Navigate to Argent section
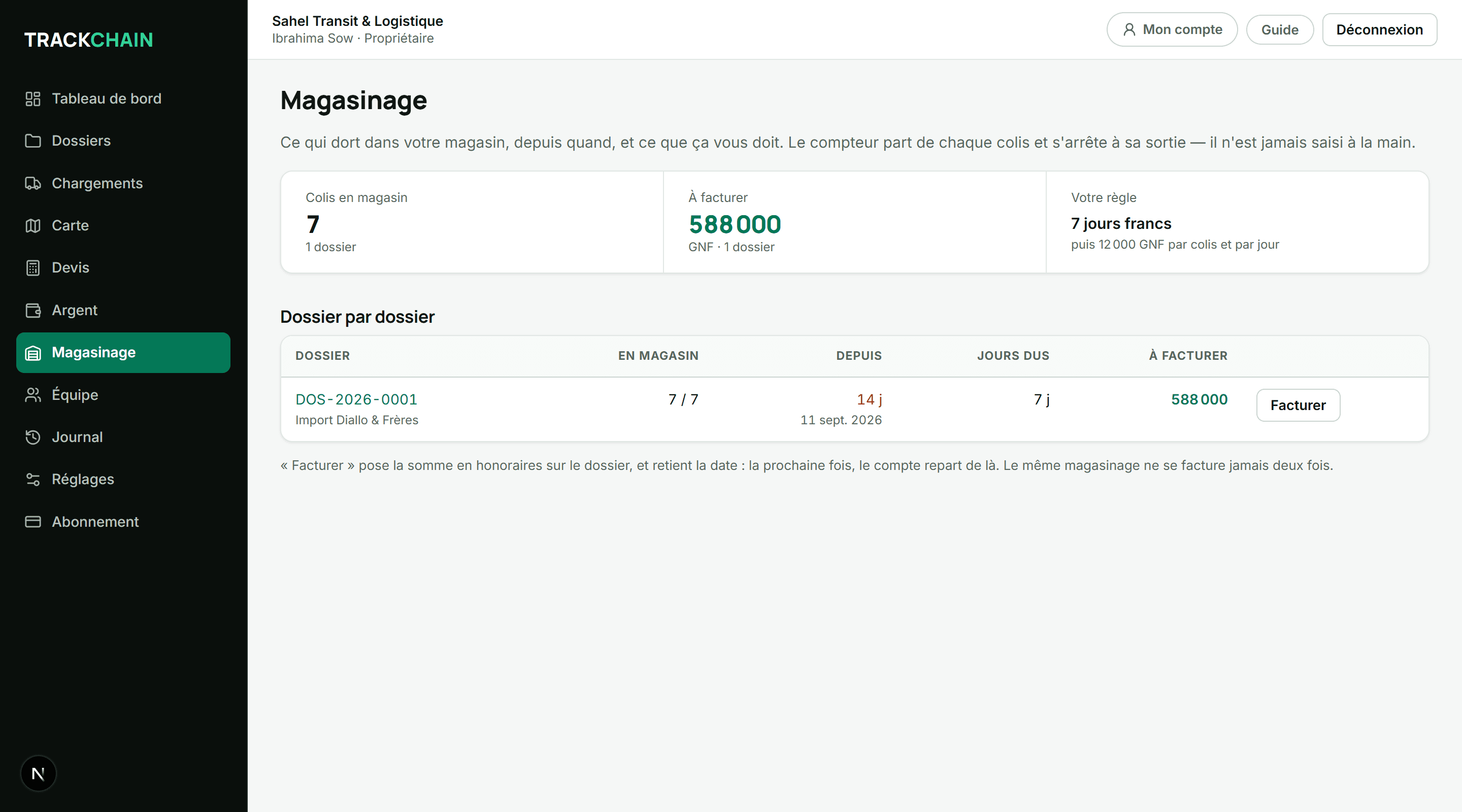The image size is (1462, 812). click(x=123, y=311)
